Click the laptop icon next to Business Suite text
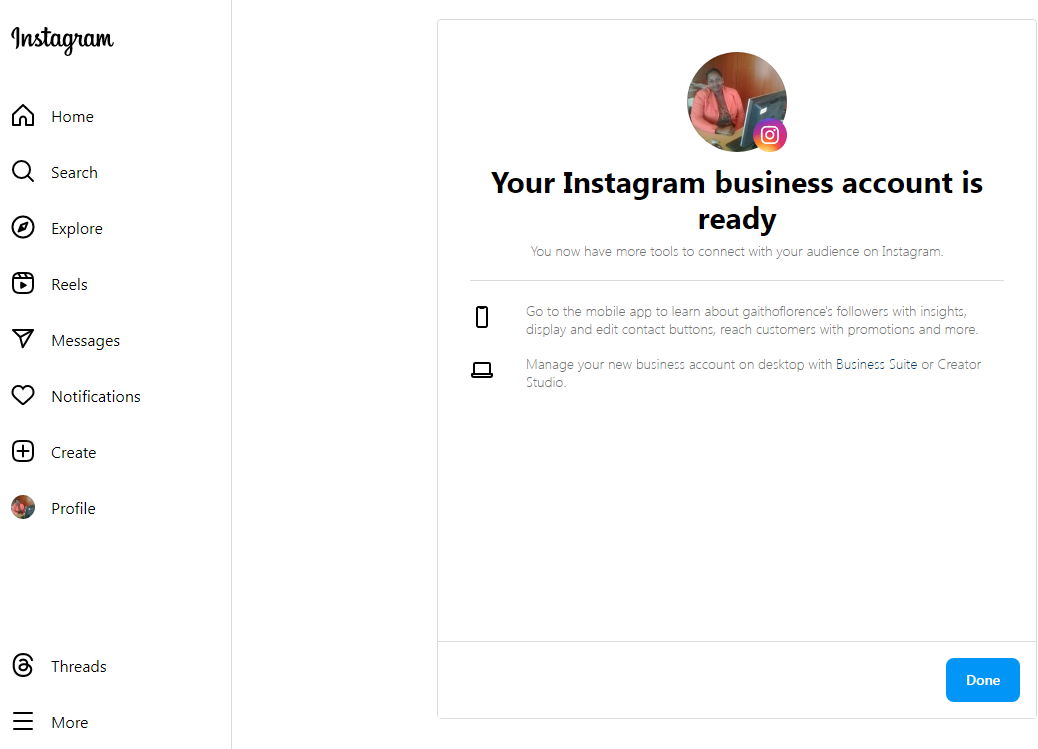The width and height of the screenshot is (1038, 749). [482, 369]
